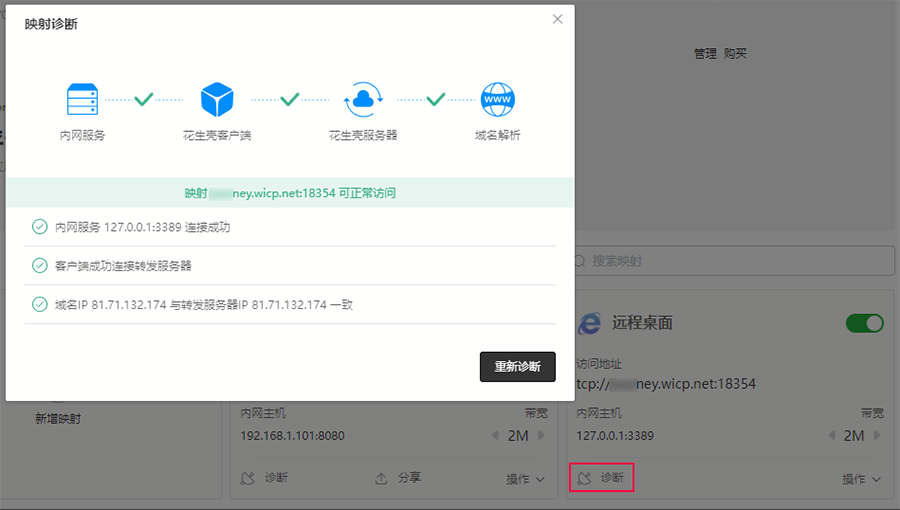The height and width of the screenshot is (510, 900).
Task: Click the 192.168.1.101:8080 host address
Action: [x=292, y=435]
